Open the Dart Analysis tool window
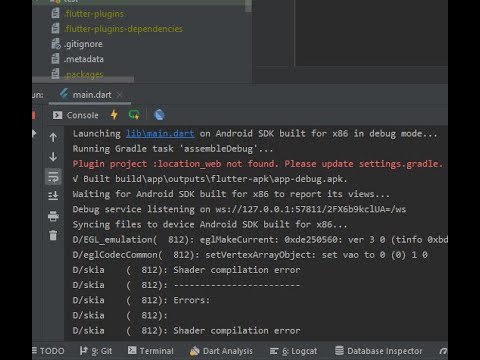This screenshot has width=480, height=360. click(x=221, y=351)
